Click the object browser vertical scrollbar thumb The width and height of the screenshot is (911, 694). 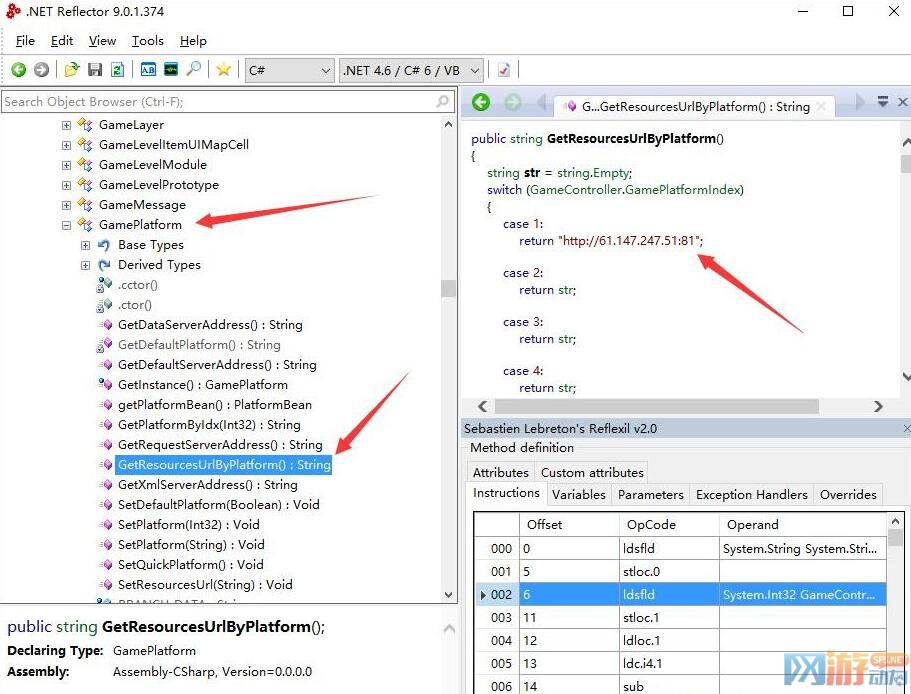pos(448,288)
